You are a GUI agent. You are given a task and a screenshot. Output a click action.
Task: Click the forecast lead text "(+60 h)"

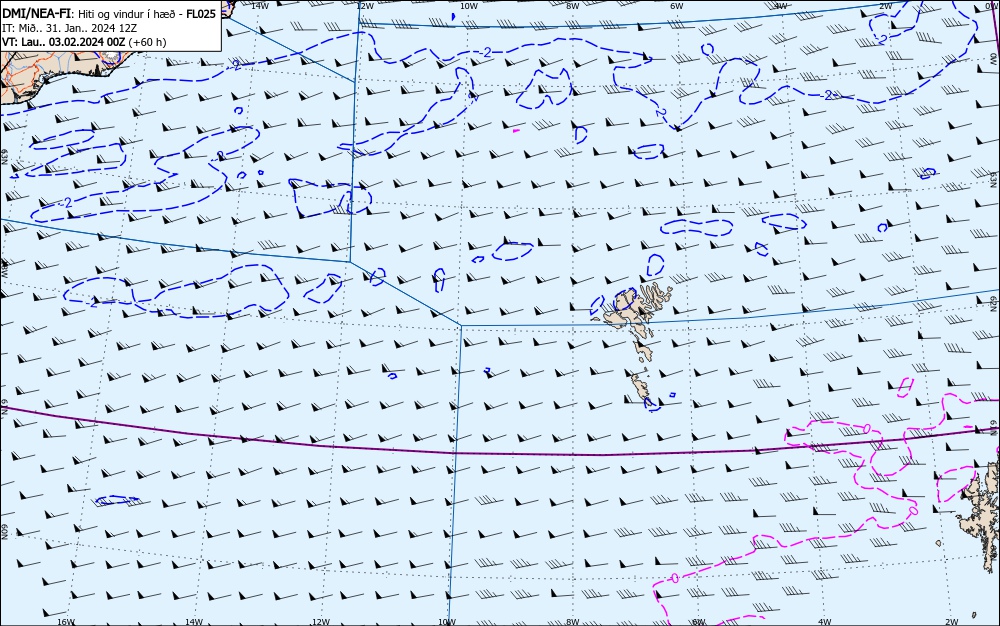147,42
